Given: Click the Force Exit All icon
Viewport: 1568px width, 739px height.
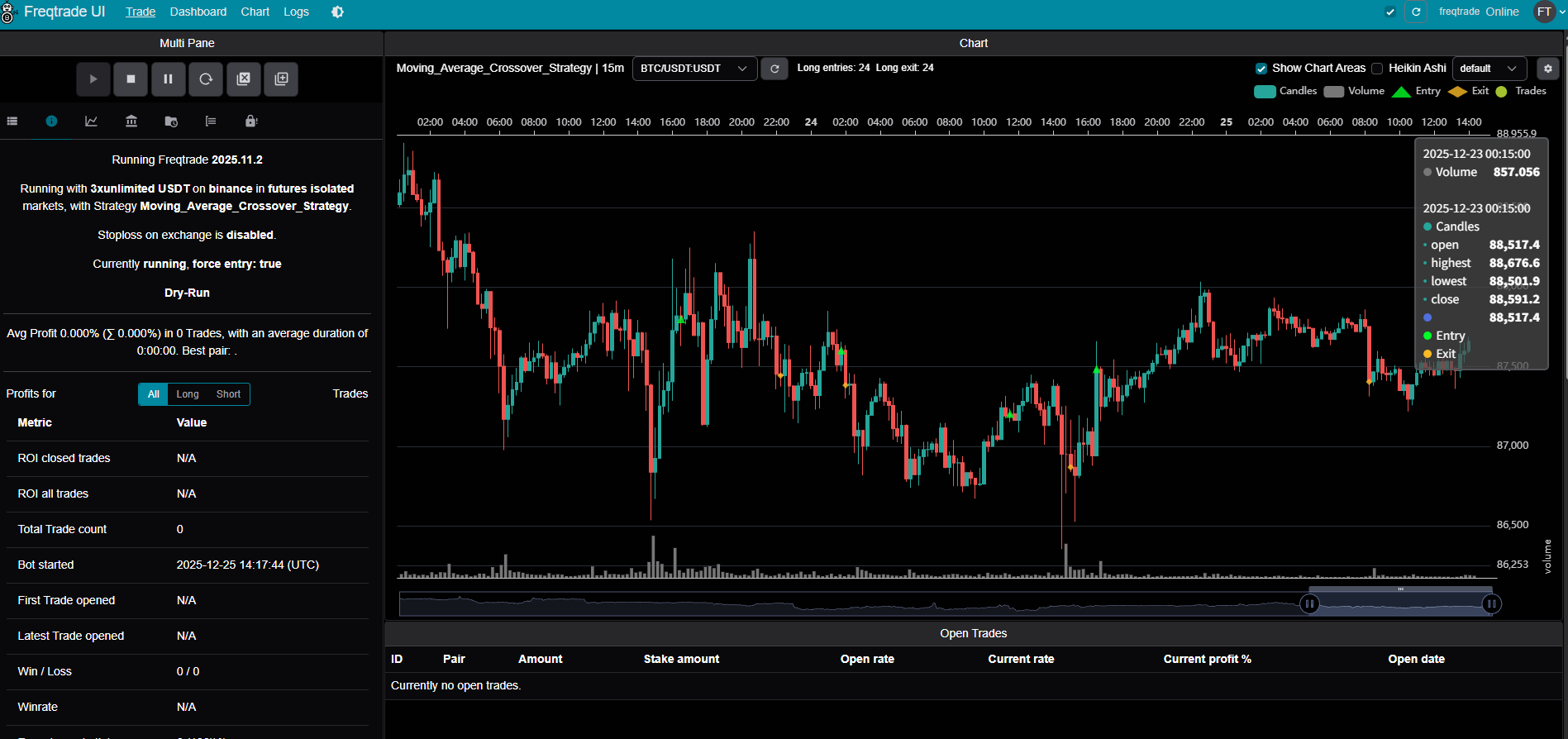Looking at the screenshot, I should (x=244, y=79).
